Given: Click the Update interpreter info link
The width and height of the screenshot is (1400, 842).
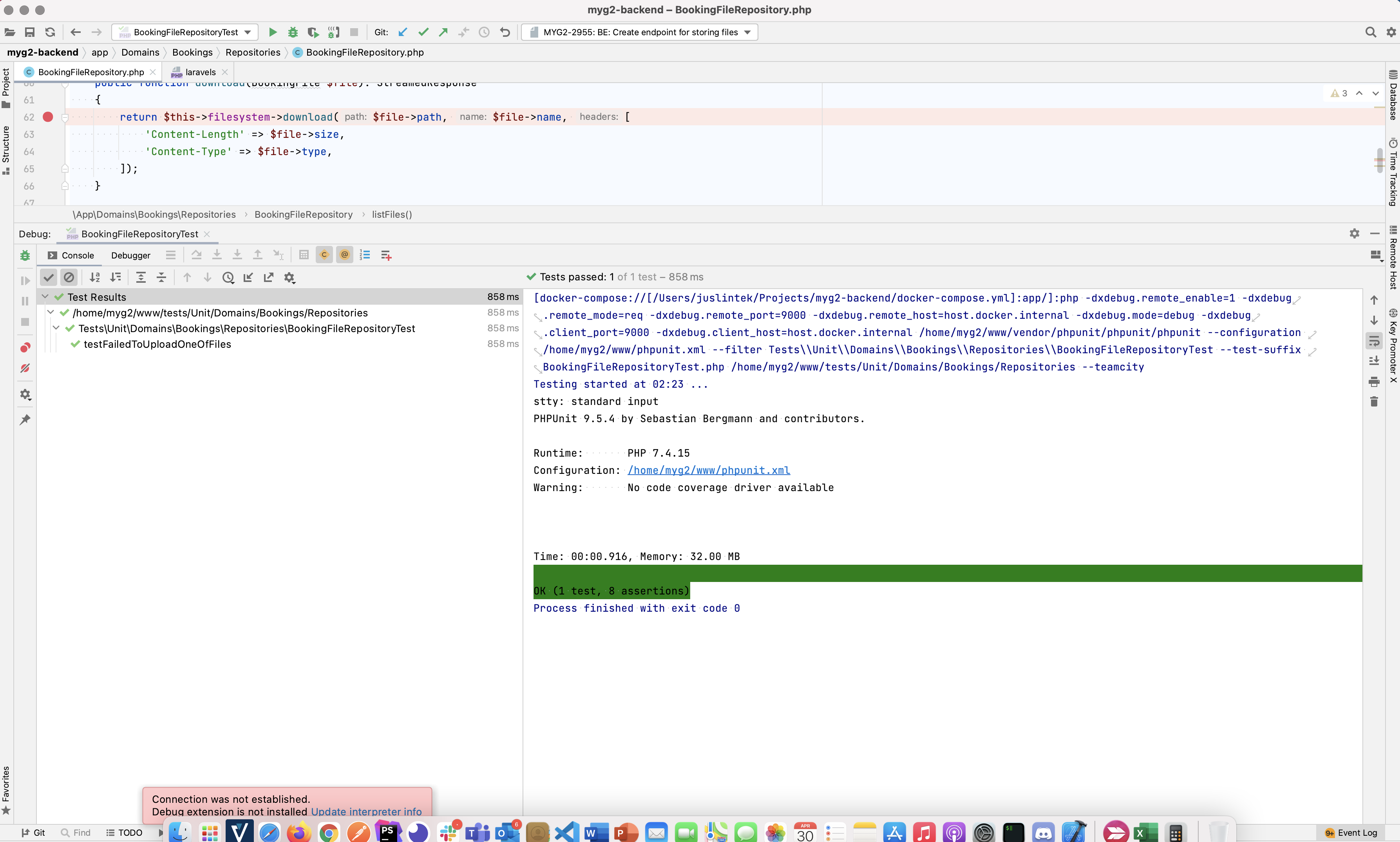Looking at the screenshot, I should pyautogui.click(x=365, y=811).
